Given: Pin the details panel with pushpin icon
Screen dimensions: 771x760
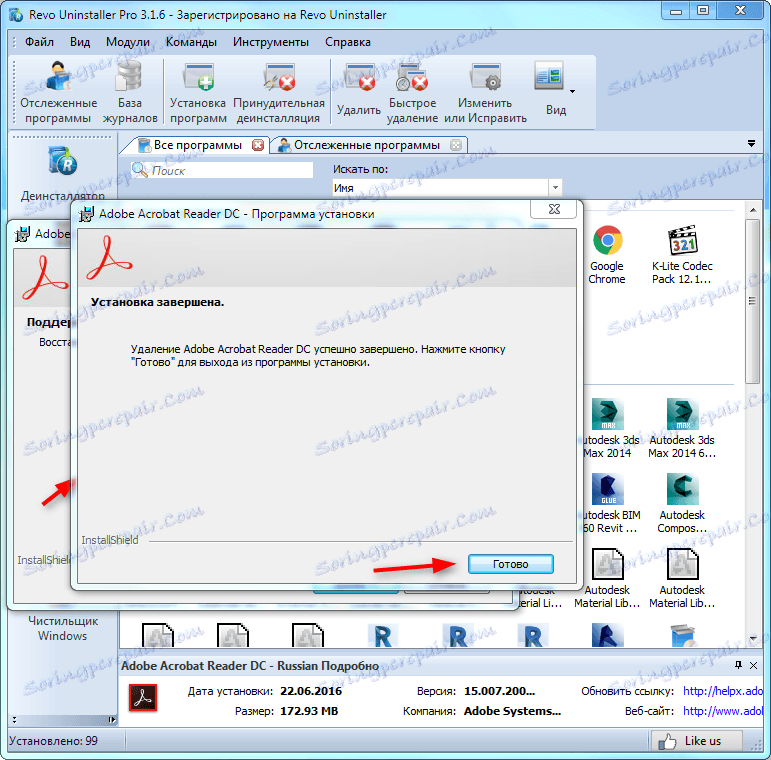Looking at the screenshot, I should [x=738, y=665].
